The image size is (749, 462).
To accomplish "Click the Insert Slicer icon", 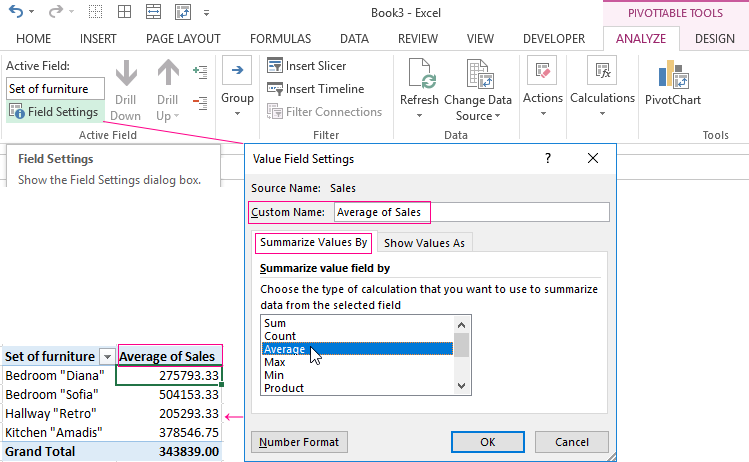I will click(276, 65).
